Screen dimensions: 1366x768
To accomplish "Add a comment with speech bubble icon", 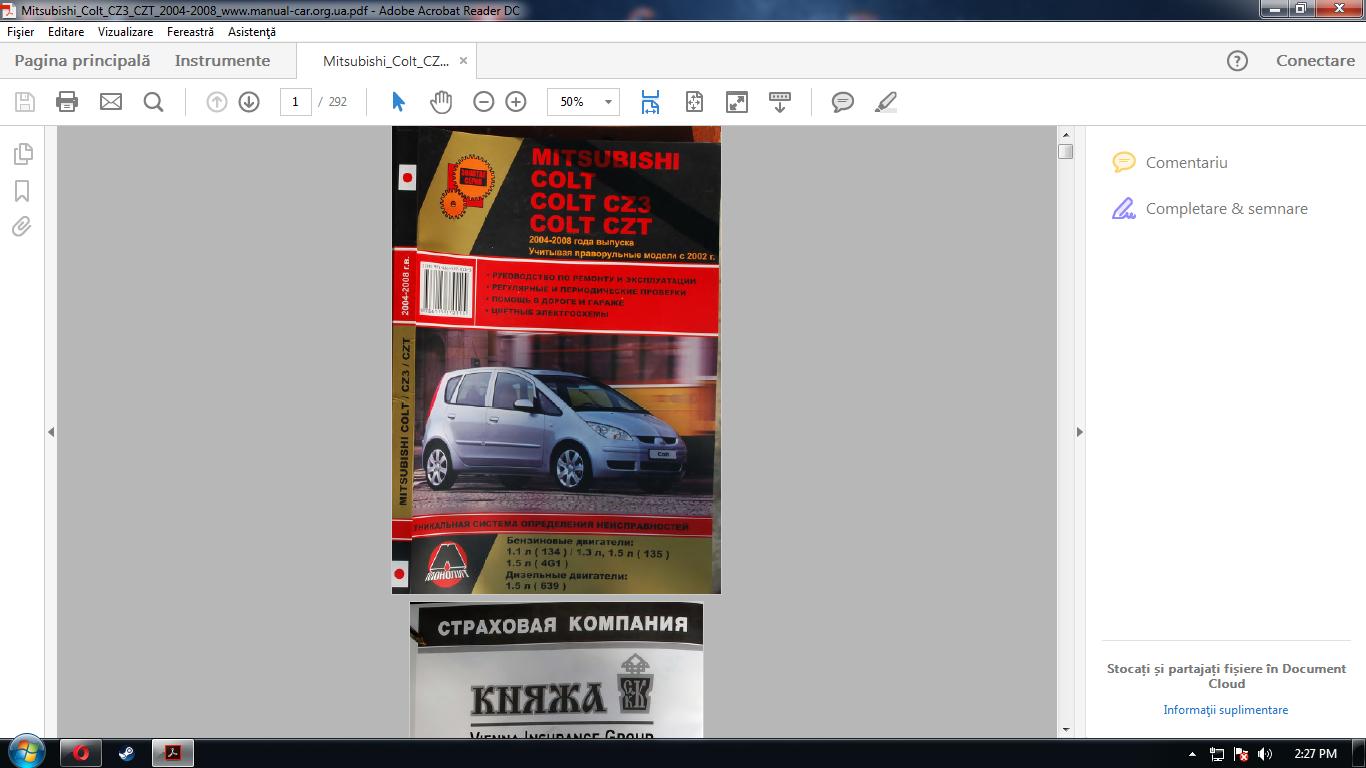I will click(x=843, y=102).
